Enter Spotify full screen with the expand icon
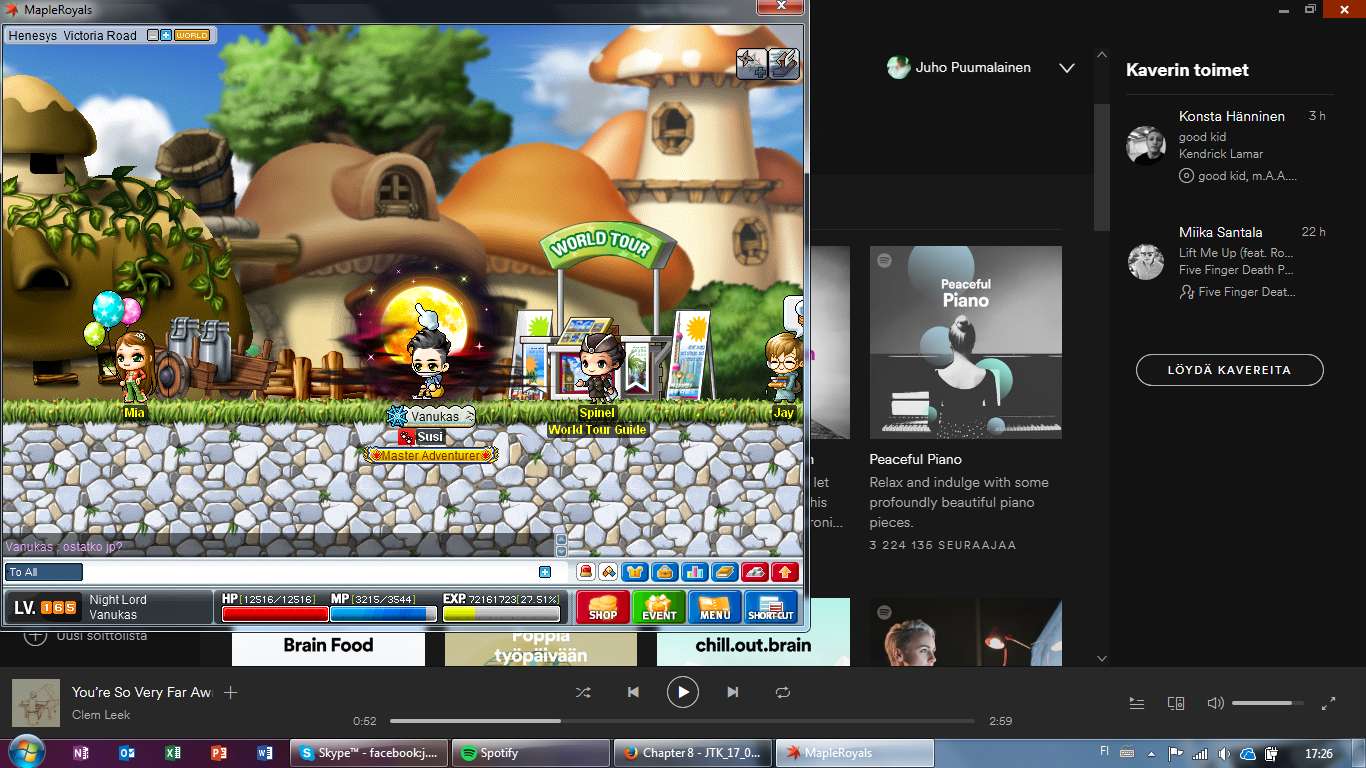Screen dimensions: 1366x768 pos(1329,703)
